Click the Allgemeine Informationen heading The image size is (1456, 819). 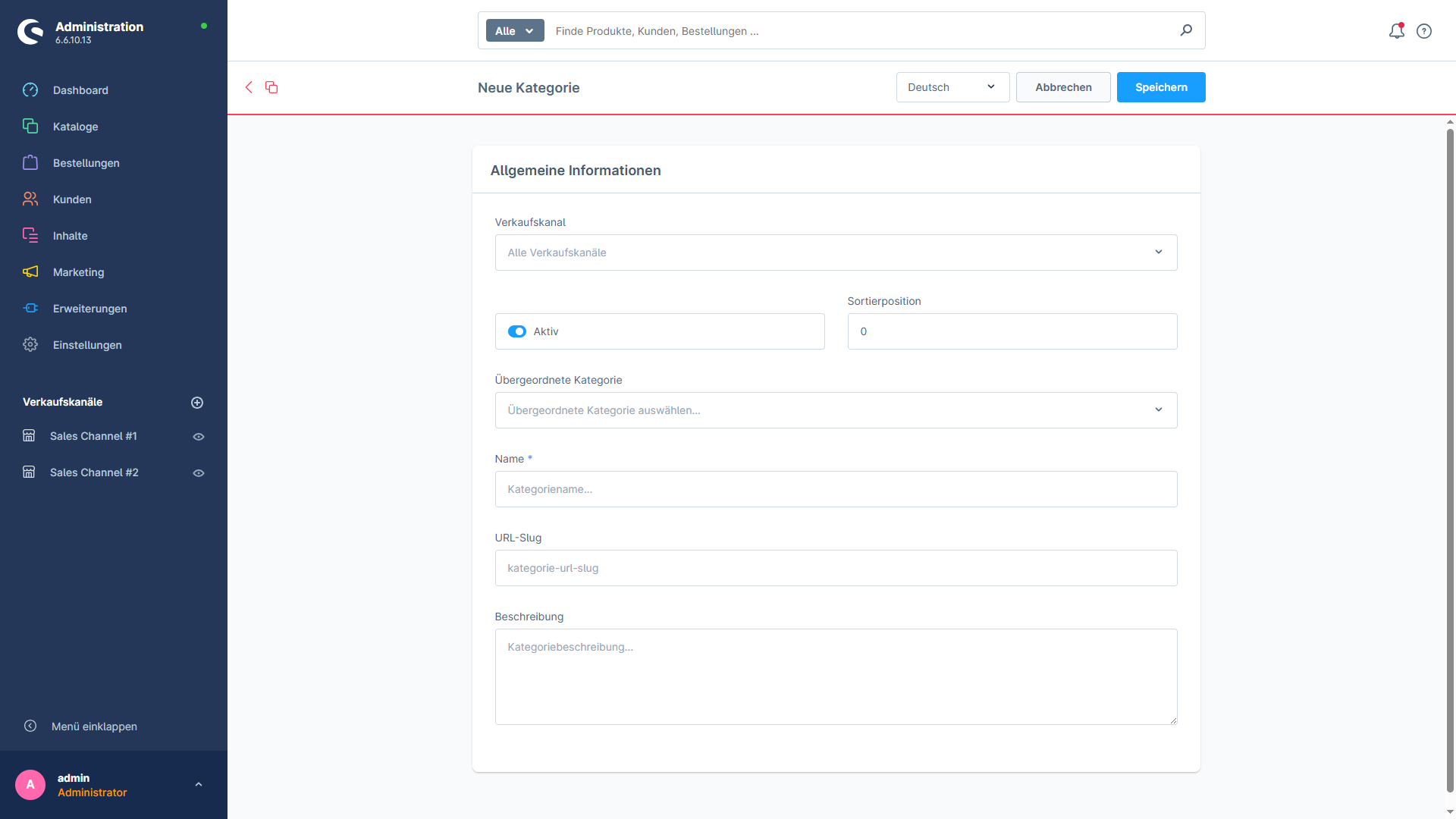click(x=576, y=171)
